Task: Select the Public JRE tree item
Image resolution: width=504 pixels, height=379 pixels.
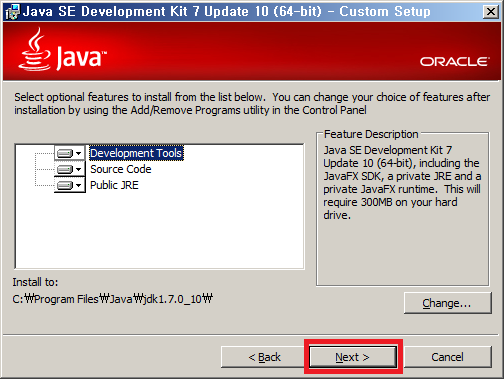Action: 114,185
